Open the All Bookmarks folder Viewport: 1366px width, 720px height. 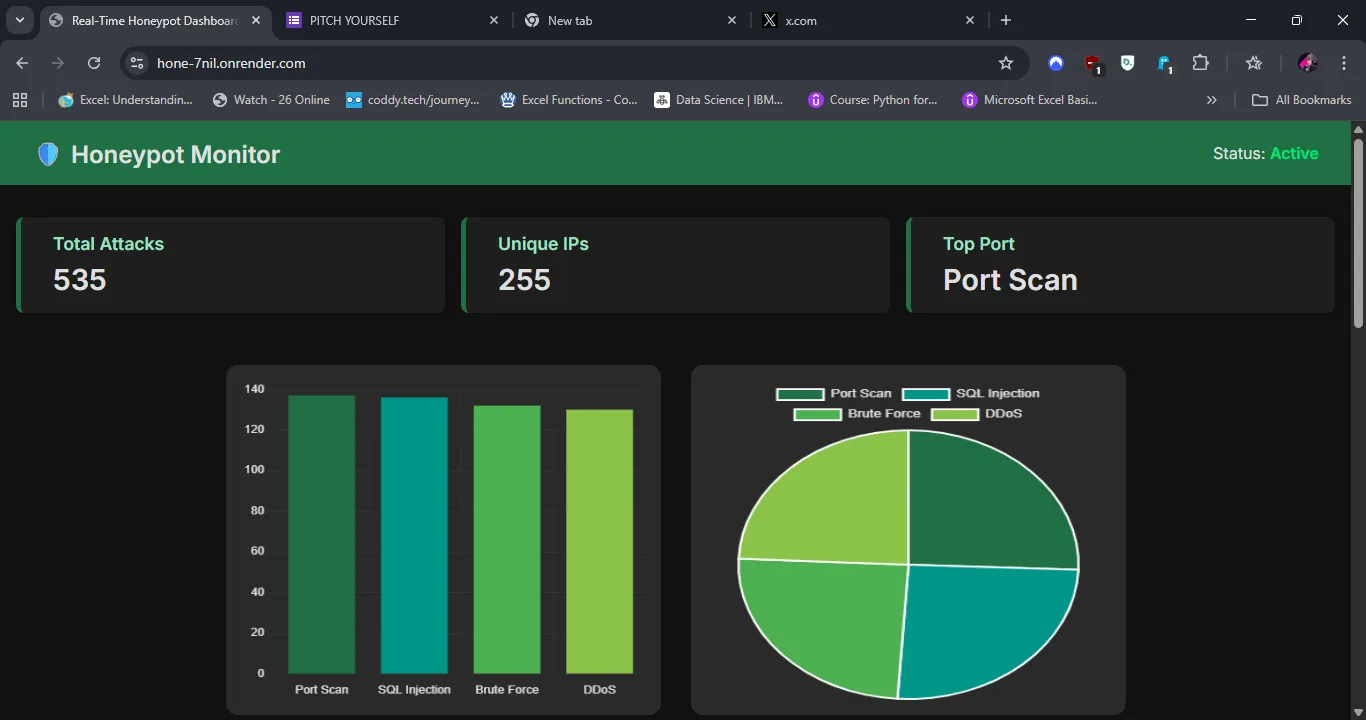[x=1302, y=100]
